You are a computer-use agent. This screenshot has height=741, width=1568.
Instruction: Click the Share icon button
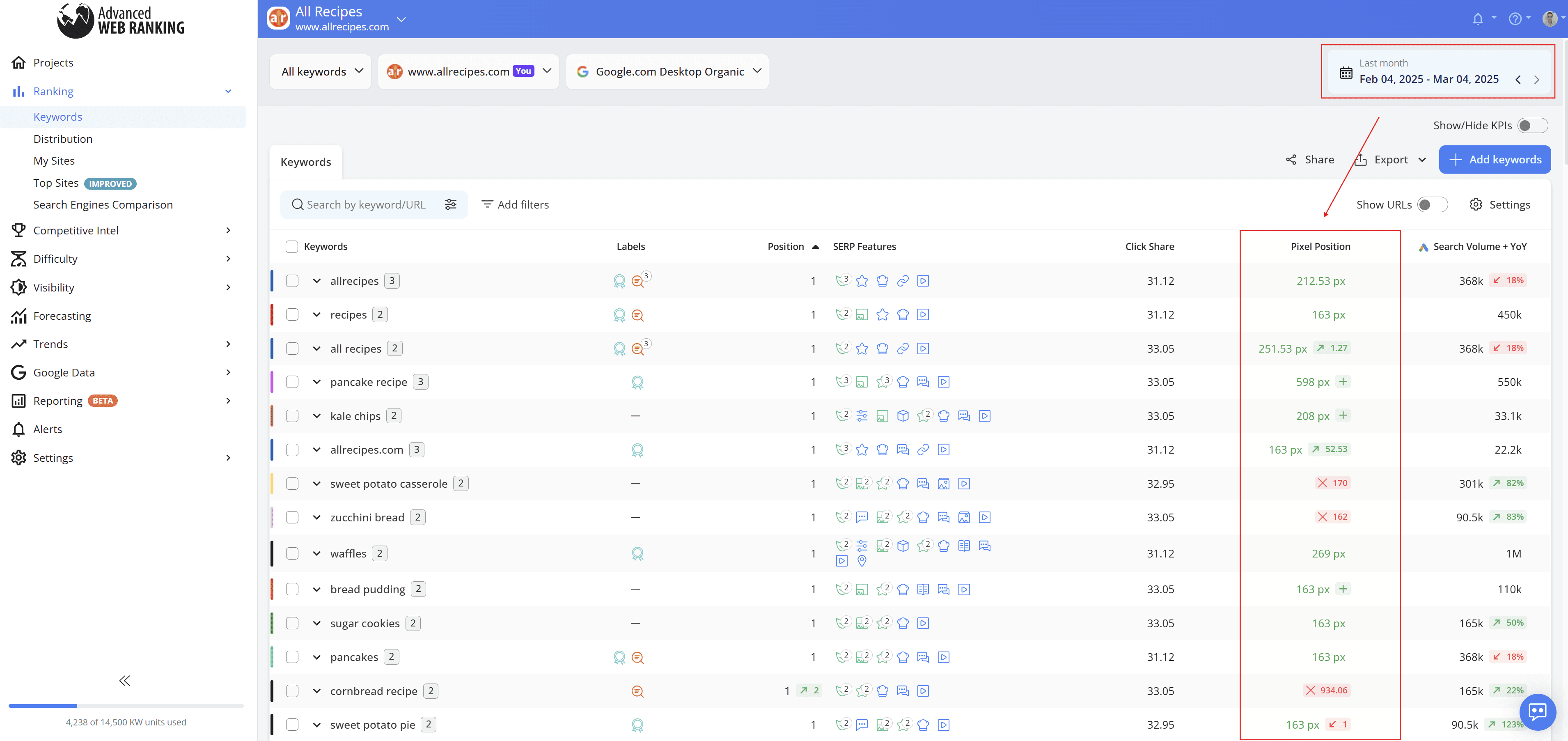coord(1291,160)
